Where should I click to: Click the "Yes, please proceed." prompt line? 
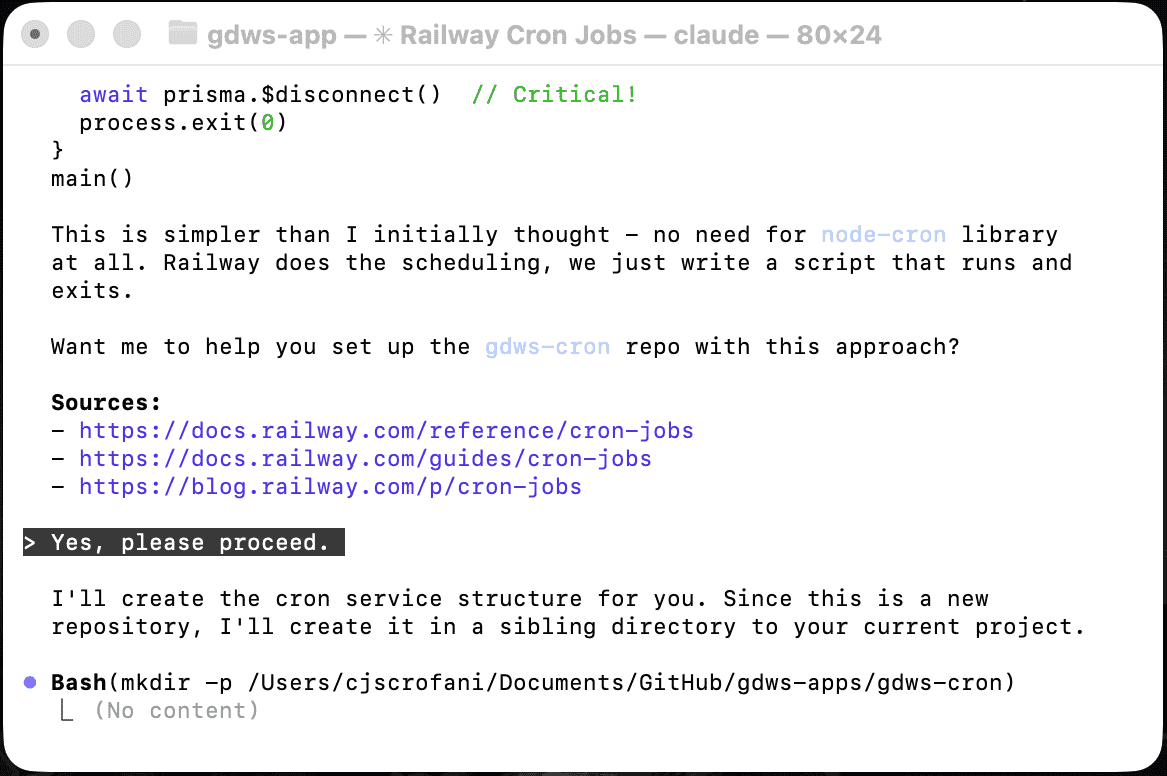point(190,543)
